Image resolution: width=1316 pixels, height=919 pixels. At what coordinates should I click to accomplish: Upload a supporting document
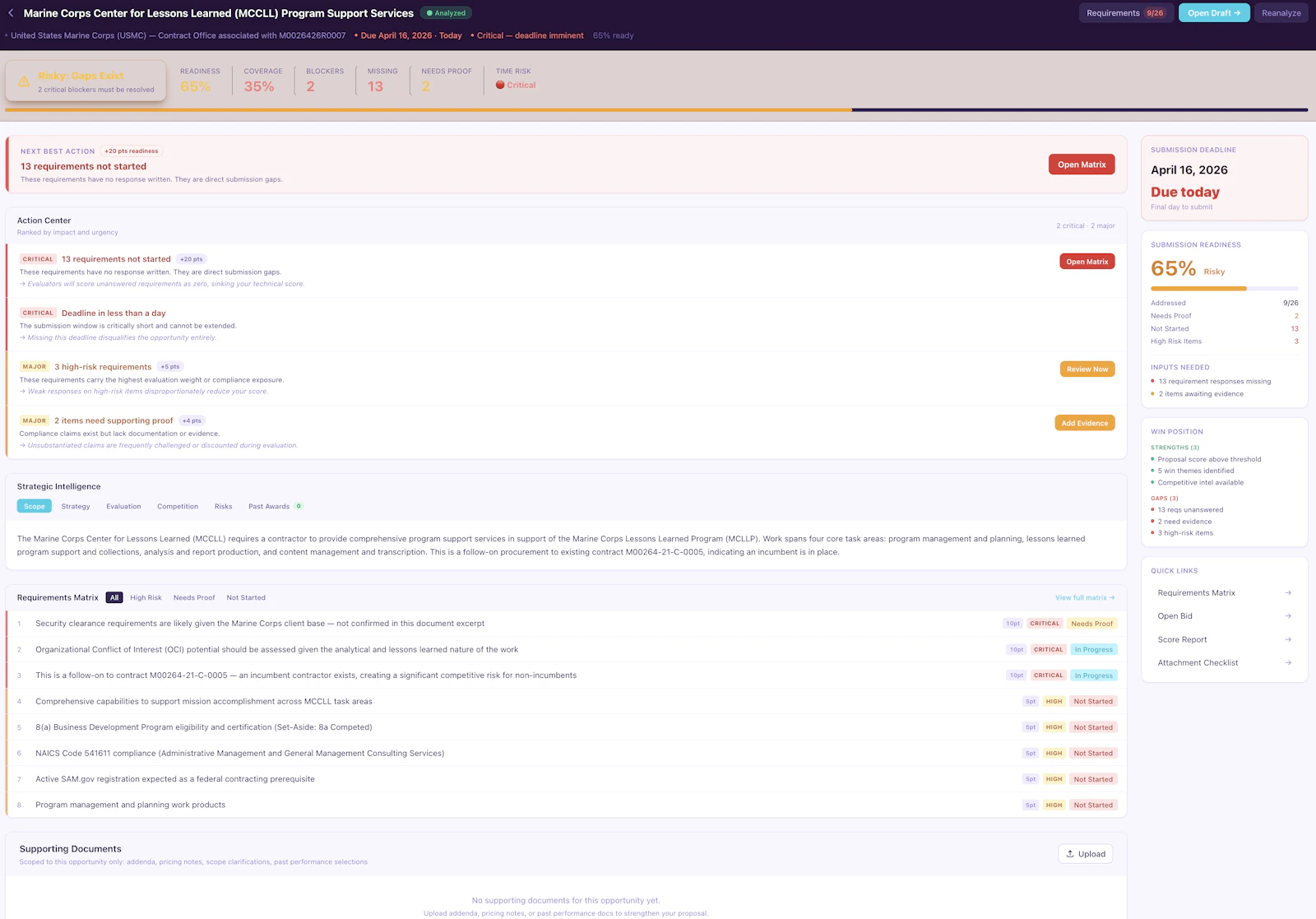[x=1086, y=854]
